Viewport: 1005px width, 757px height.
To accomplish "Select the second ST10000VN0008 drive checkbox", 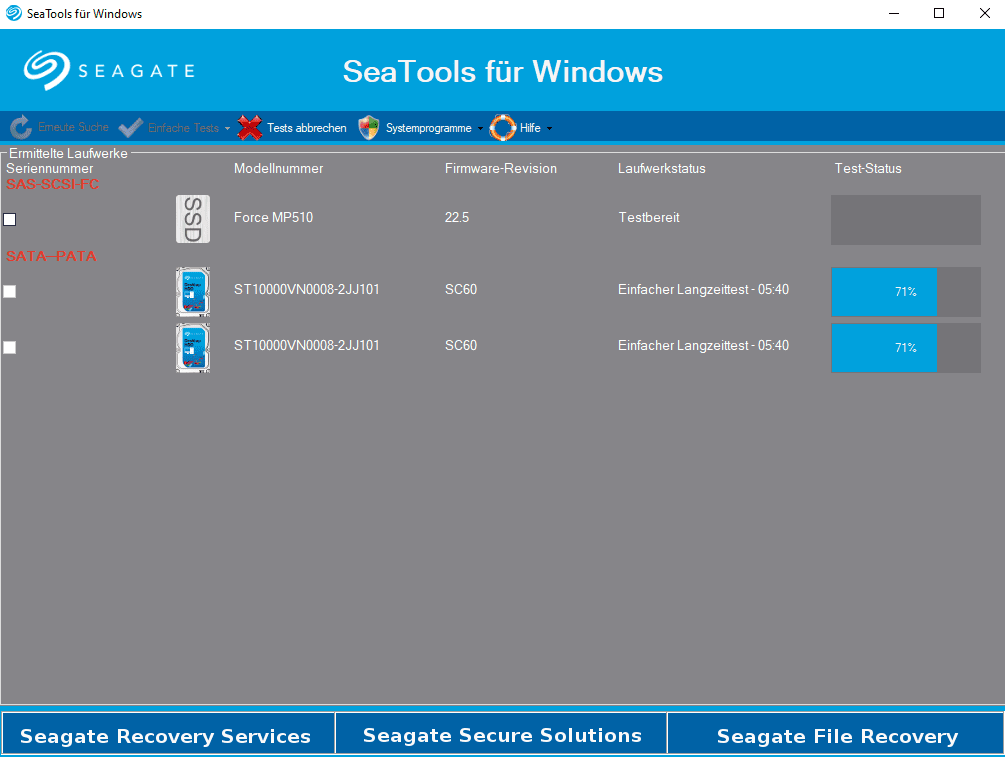I will pyautogui.click(x=10, y=347).
